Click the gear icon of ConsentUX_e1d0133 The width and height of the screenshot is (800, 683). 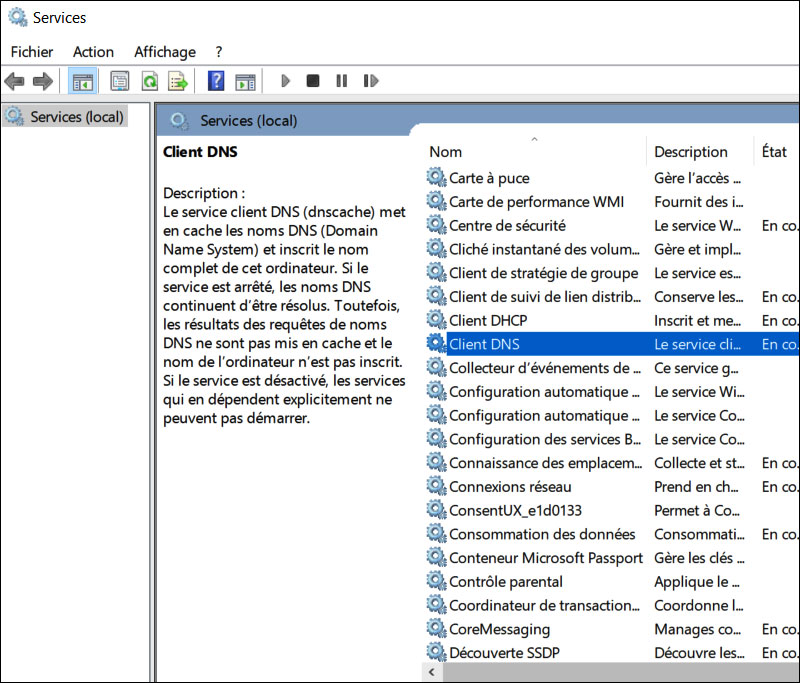click(436, 510)
